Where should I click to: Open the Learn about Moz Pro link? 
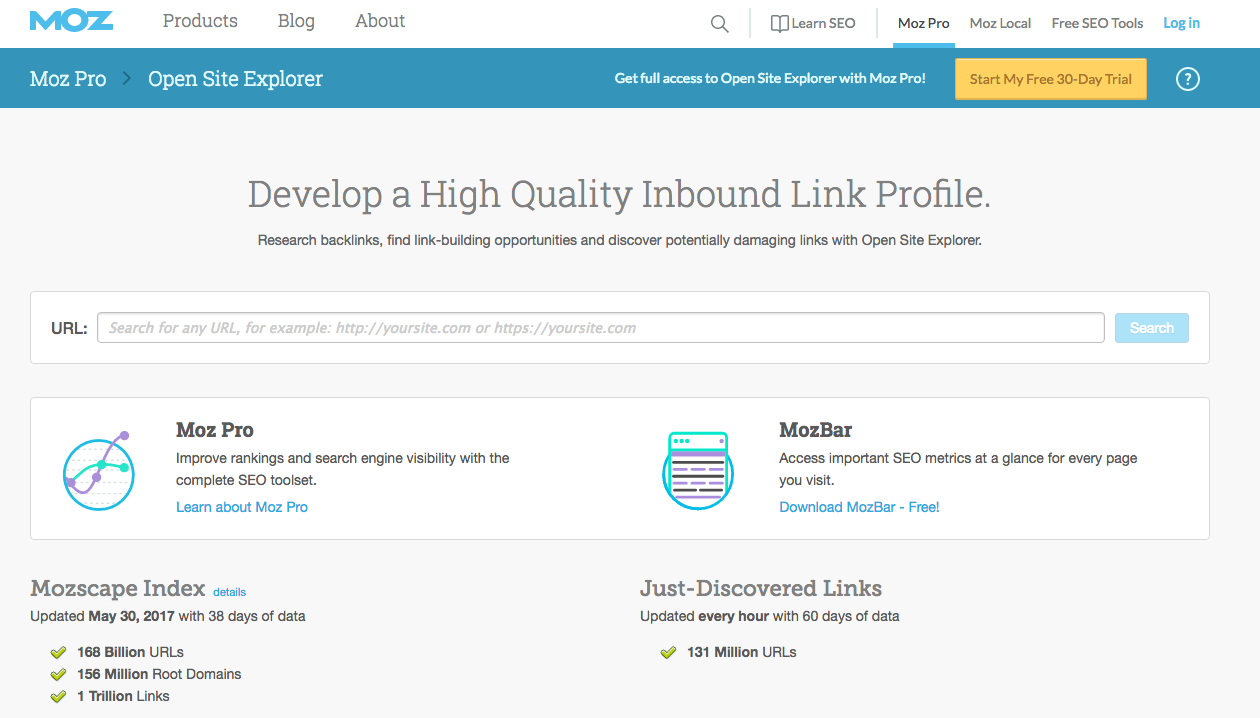[242, 507]
